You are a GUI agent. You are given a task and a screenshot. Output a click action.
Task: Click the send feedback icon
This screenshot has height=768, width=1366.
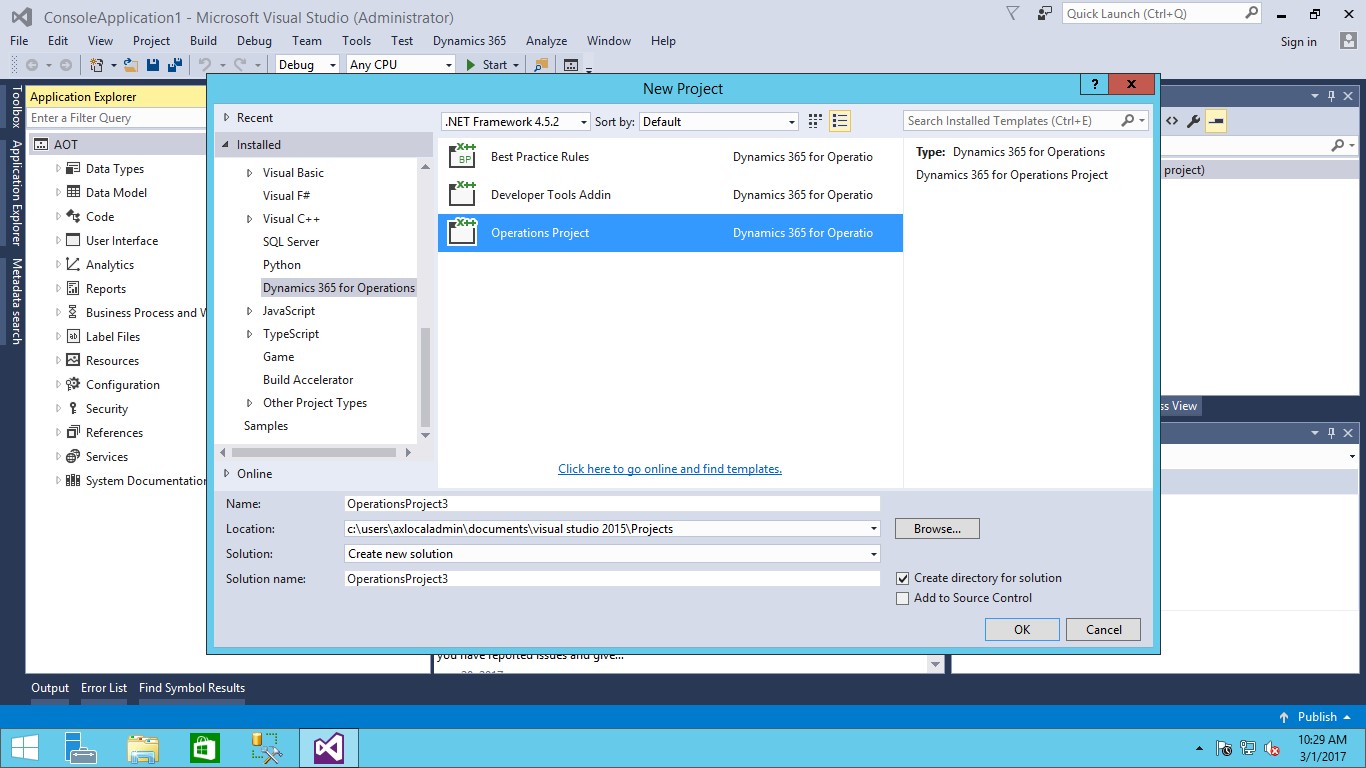[x=1044, y=13]
